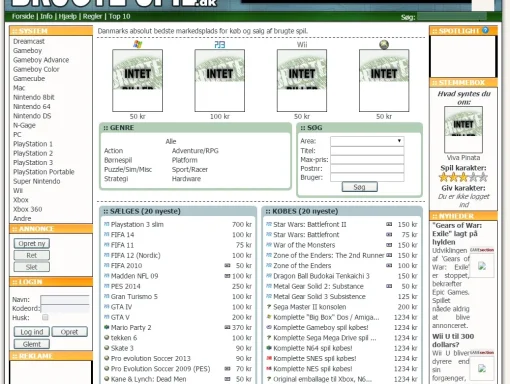Screen dimensions: 510x384
Task: Click the header Søg search field
Action: coord(452,17)
